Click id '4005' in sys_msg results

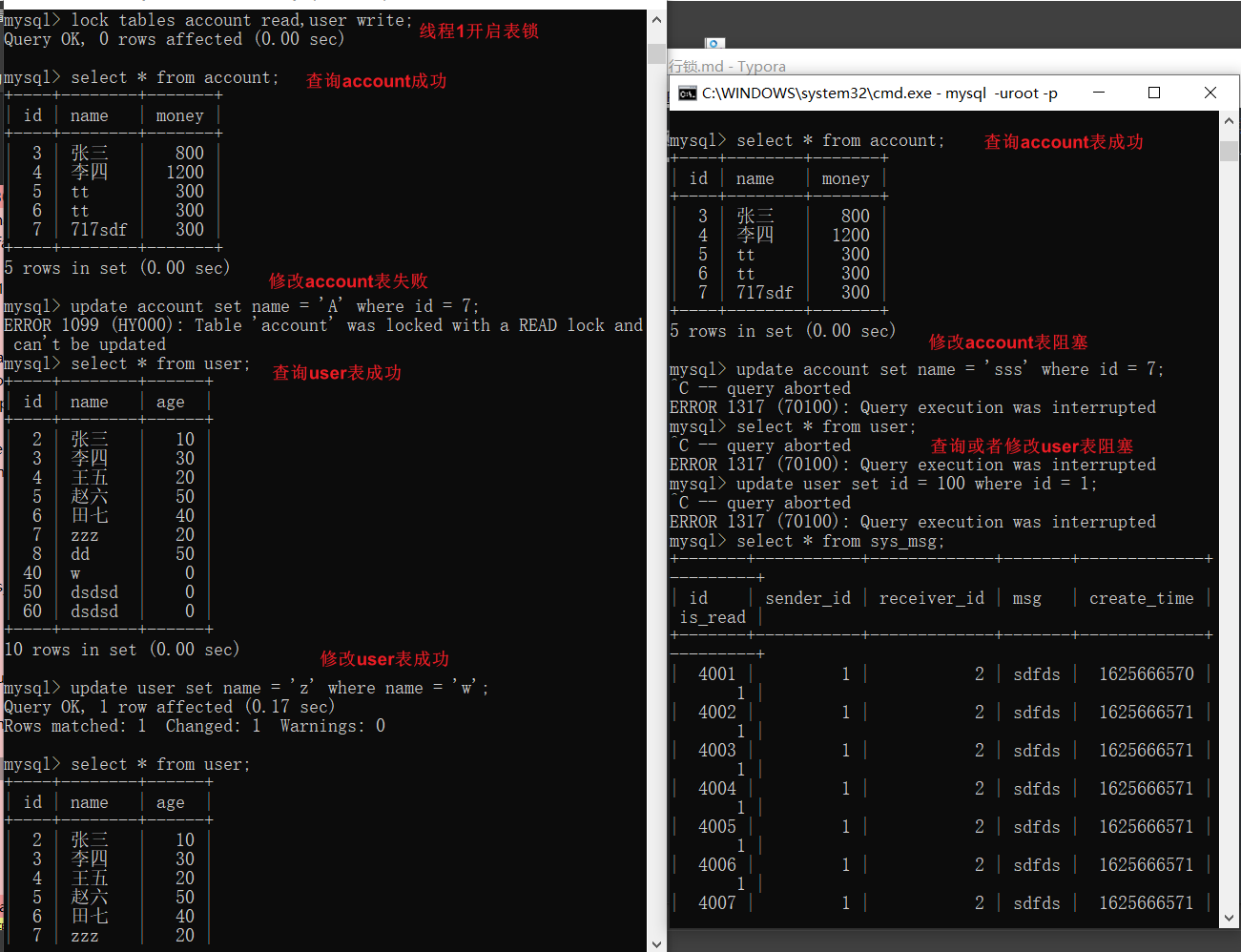point(717,827)
